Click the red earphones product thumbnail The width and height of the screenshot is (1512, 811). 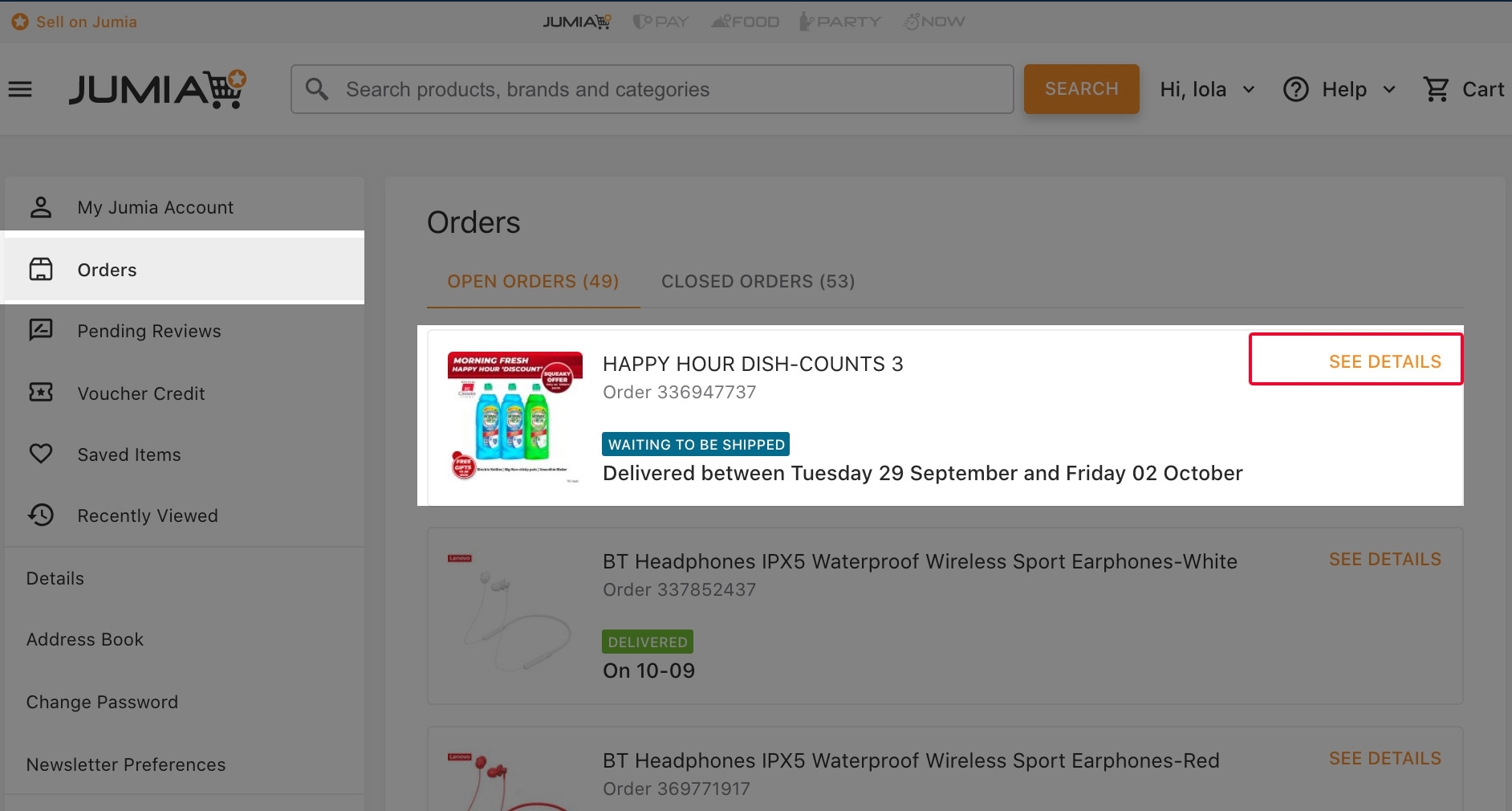[514, 779]
